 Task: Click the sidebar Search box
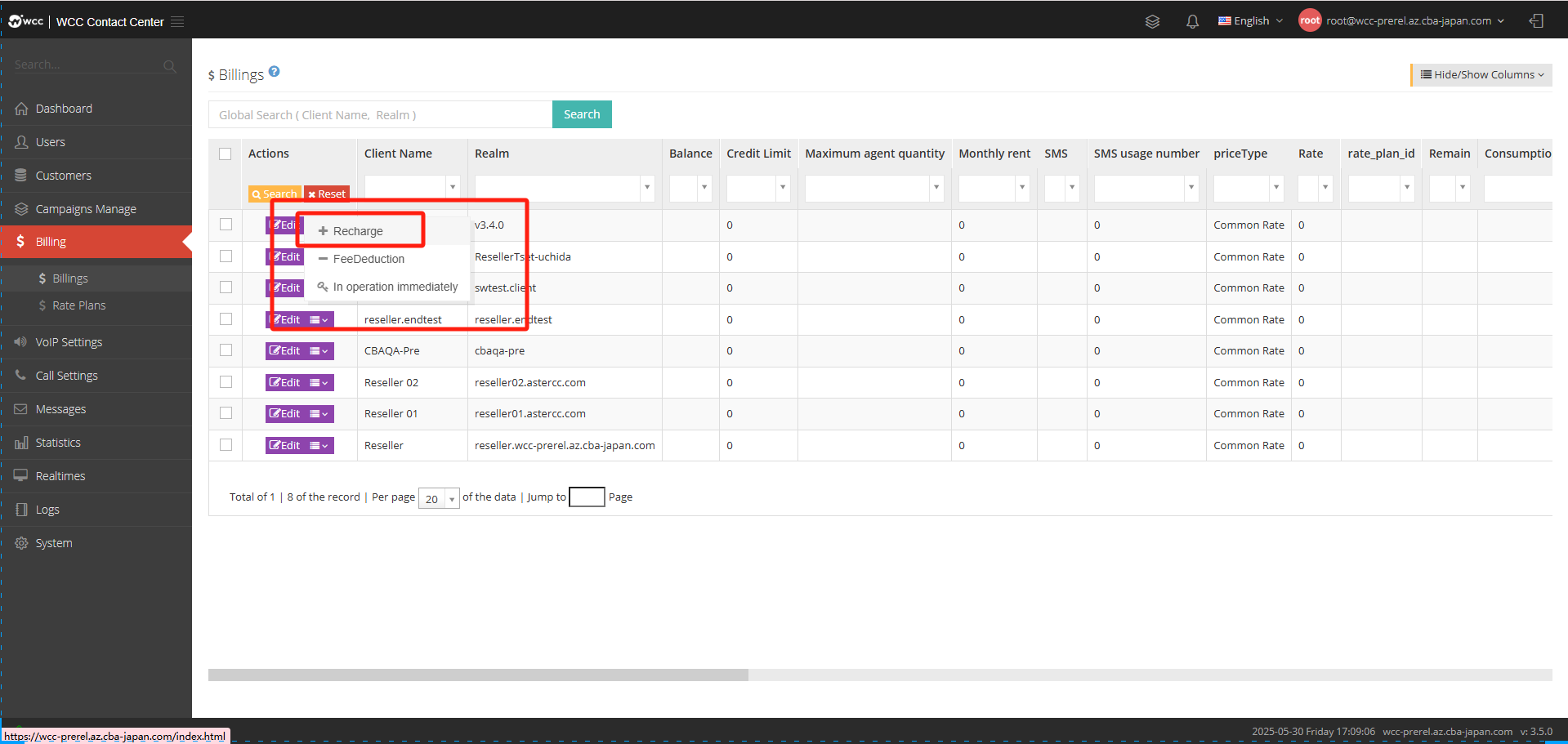tap(86, 65)
